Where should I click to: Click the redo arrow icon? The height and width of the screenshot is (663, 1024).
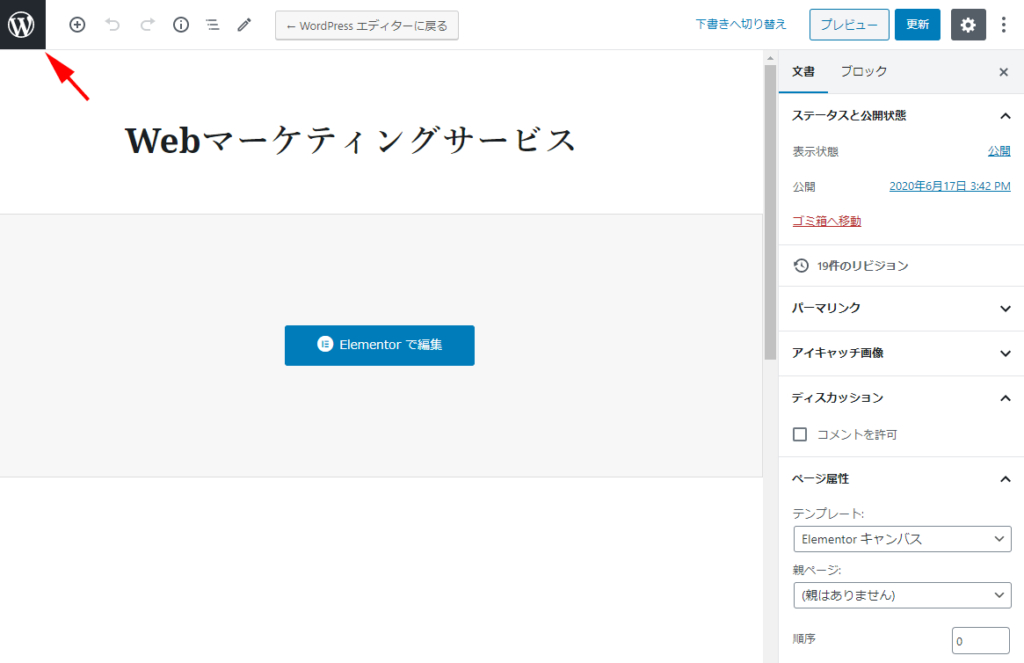point(145,24)
